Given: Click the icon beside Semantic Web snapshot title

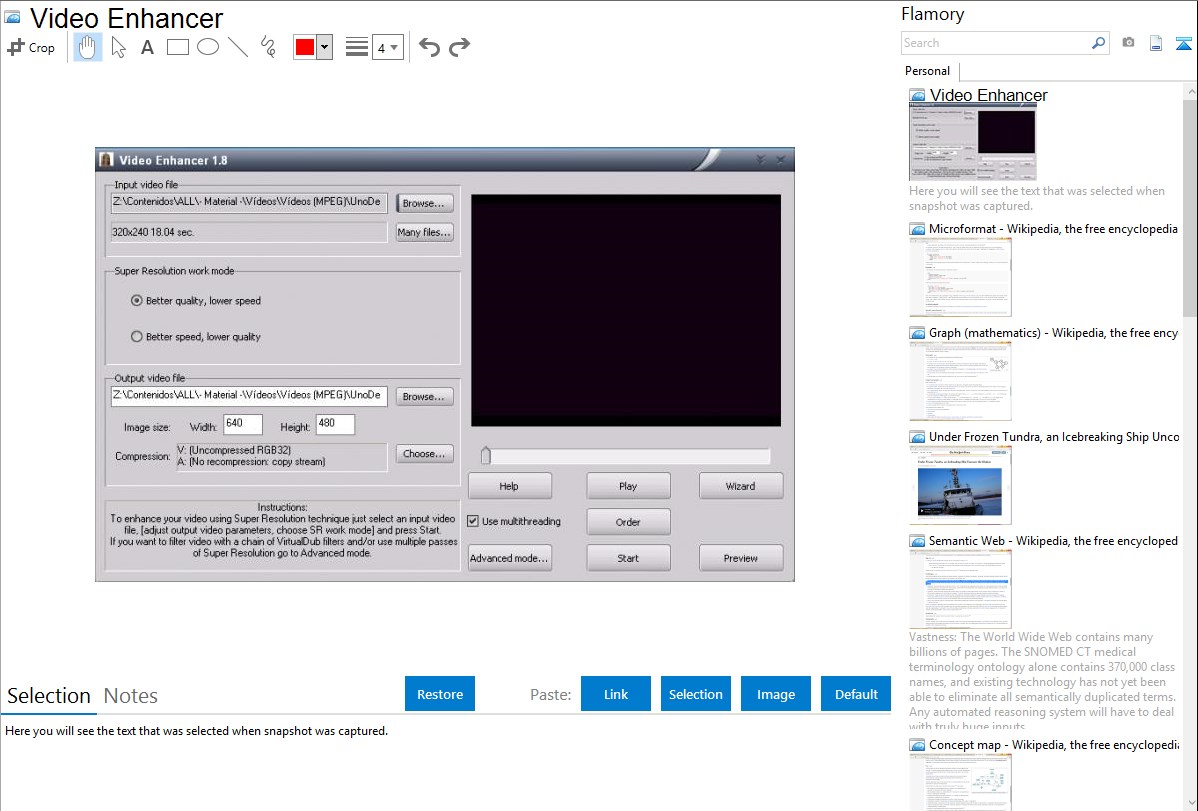Looking at the screenshot, I should (917, 541).
